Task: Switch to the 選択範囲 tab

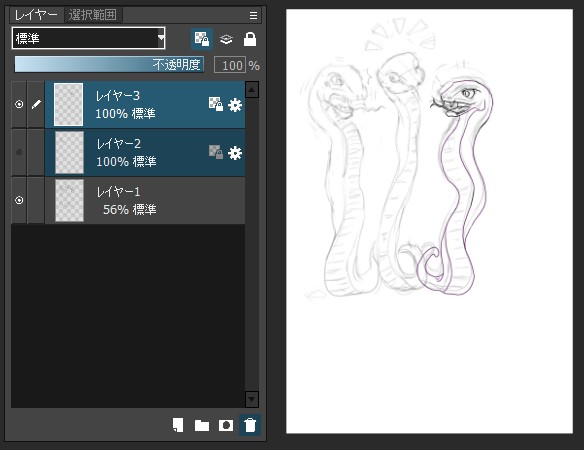Action: pos(93,15)
